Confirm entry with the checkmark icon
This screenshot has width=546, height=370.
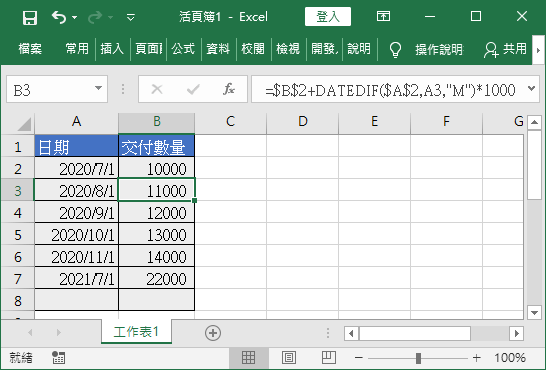[x=193, y=89]
